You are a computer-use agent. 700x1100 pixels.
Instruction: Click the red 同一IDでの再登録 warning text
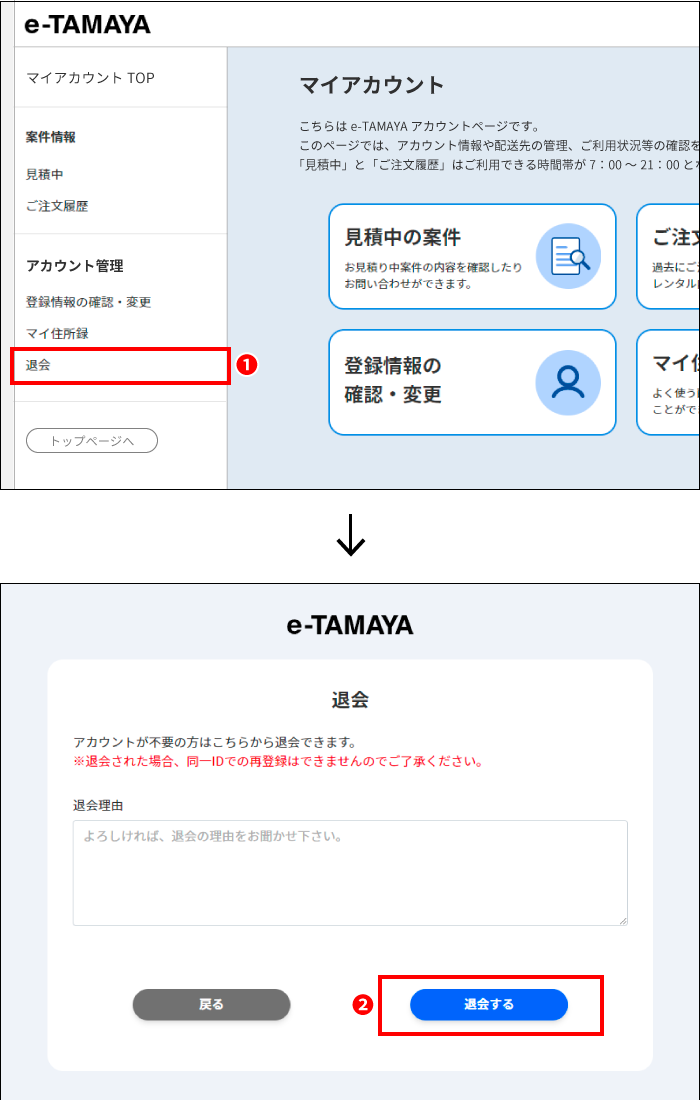pos(278,762)
